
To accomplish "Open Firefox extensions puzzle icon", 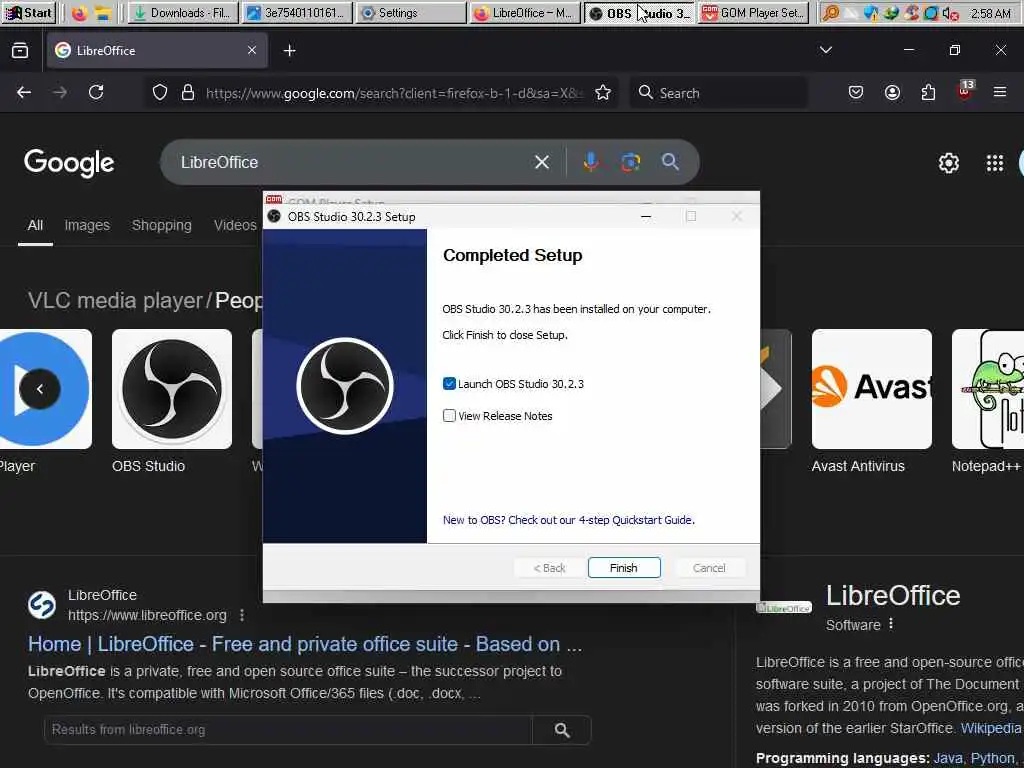I will pyautogui.click(x=928, y=93).
